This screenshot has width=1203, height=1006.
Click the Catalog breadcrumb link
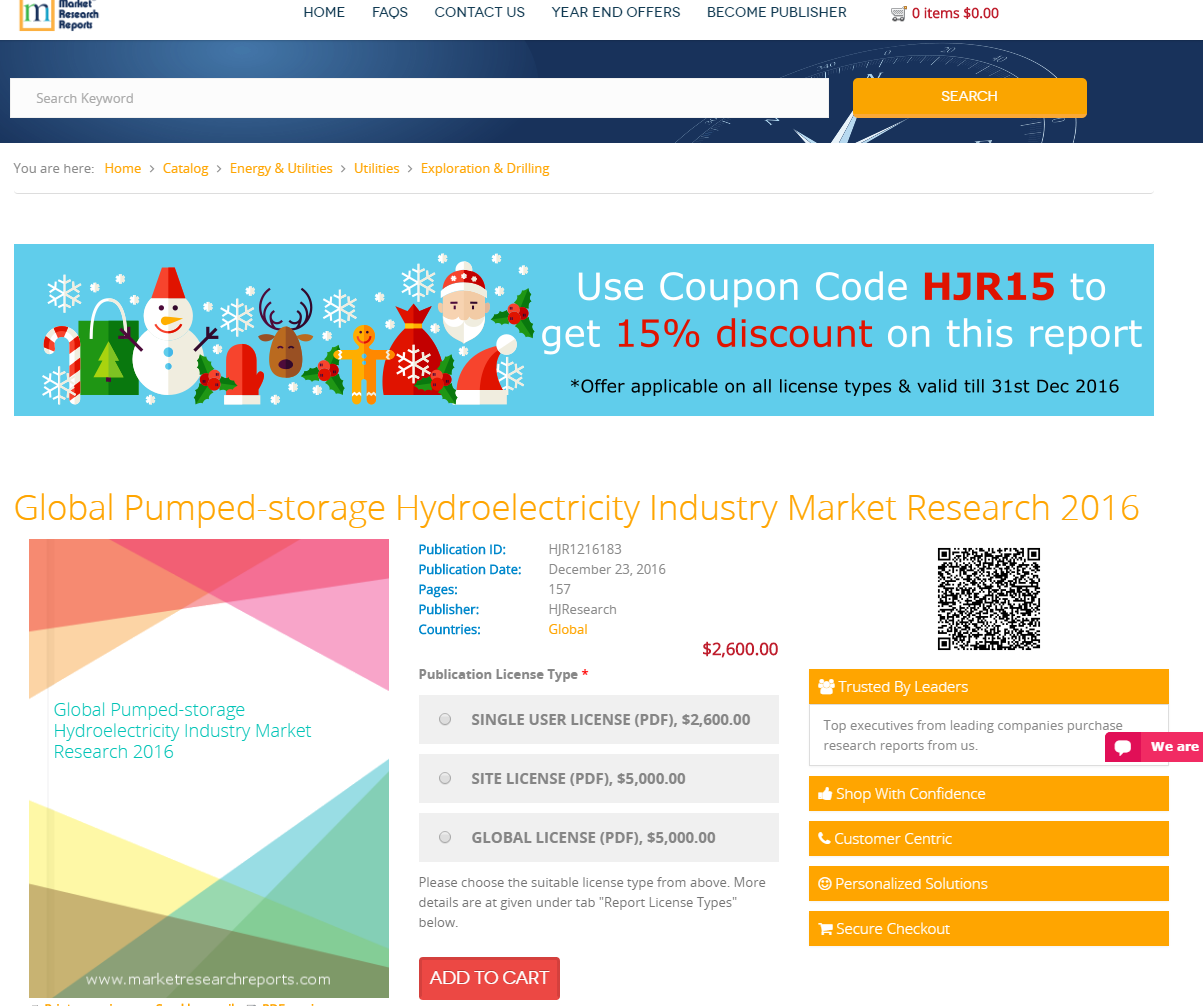[x=186, y=168]
